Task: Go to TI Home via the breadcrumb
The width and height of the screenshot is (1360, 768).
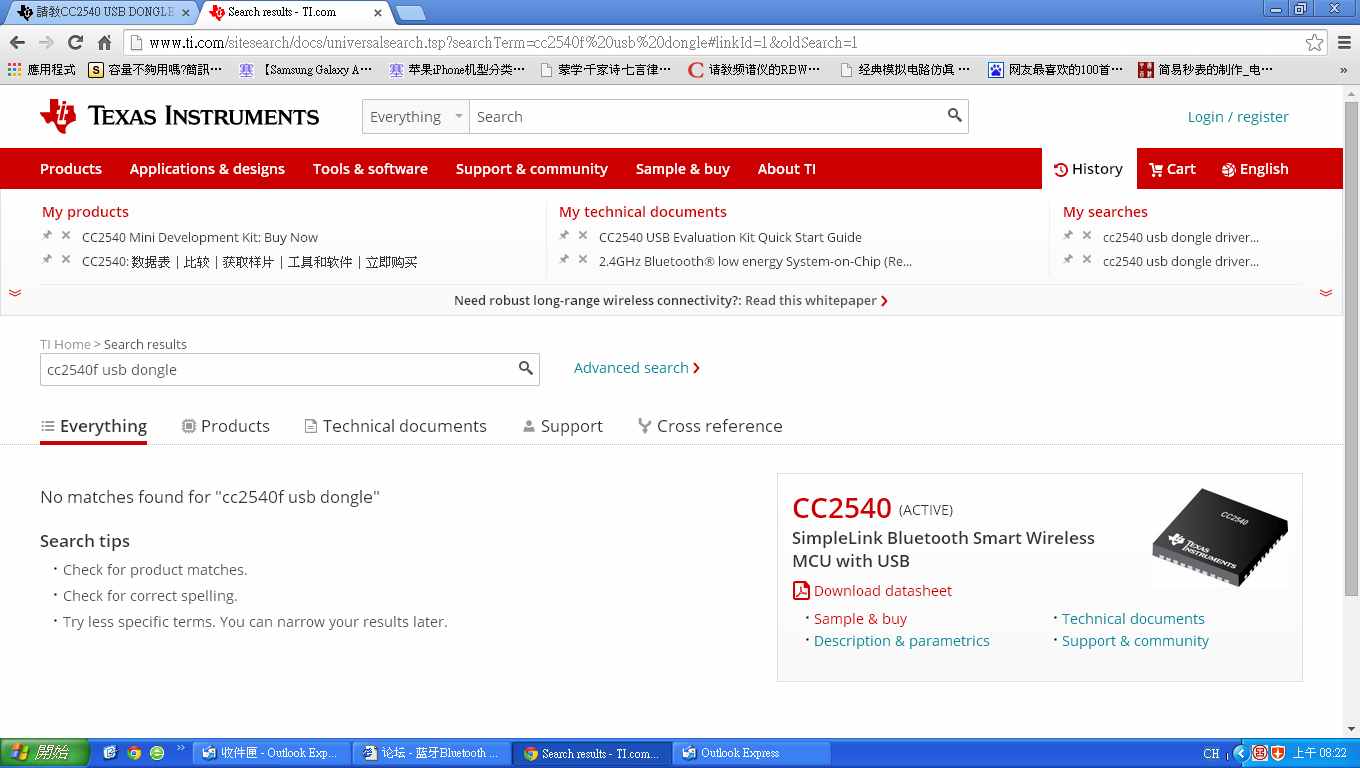Action: click(x=65, y=344)
